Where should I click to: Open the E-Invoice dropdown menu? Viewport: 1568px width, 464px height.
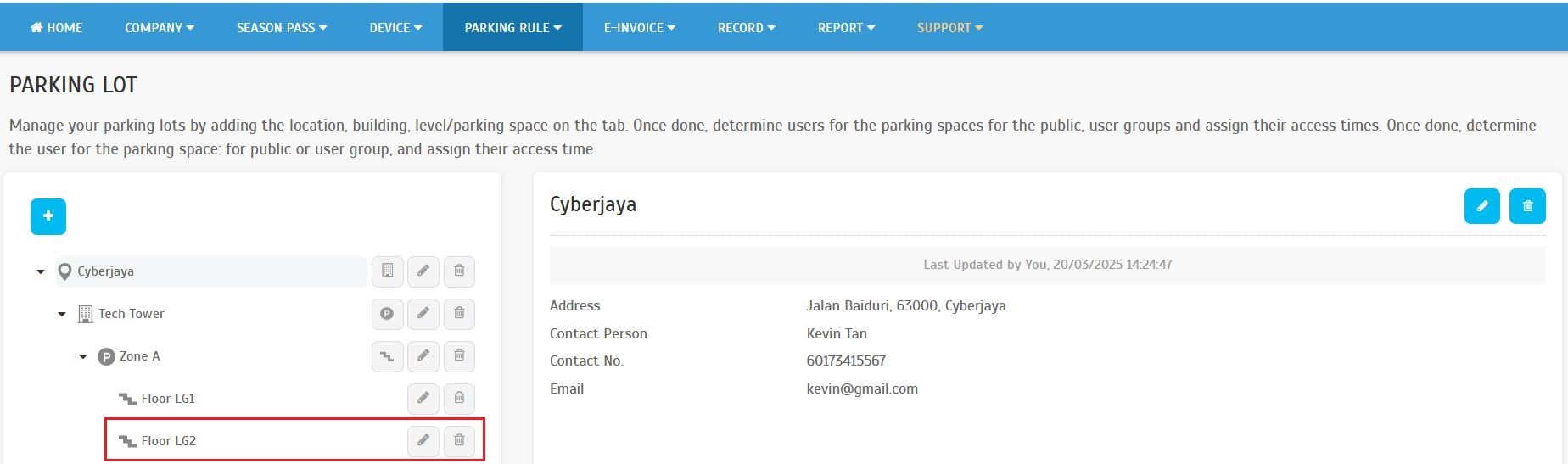point(639,28)
